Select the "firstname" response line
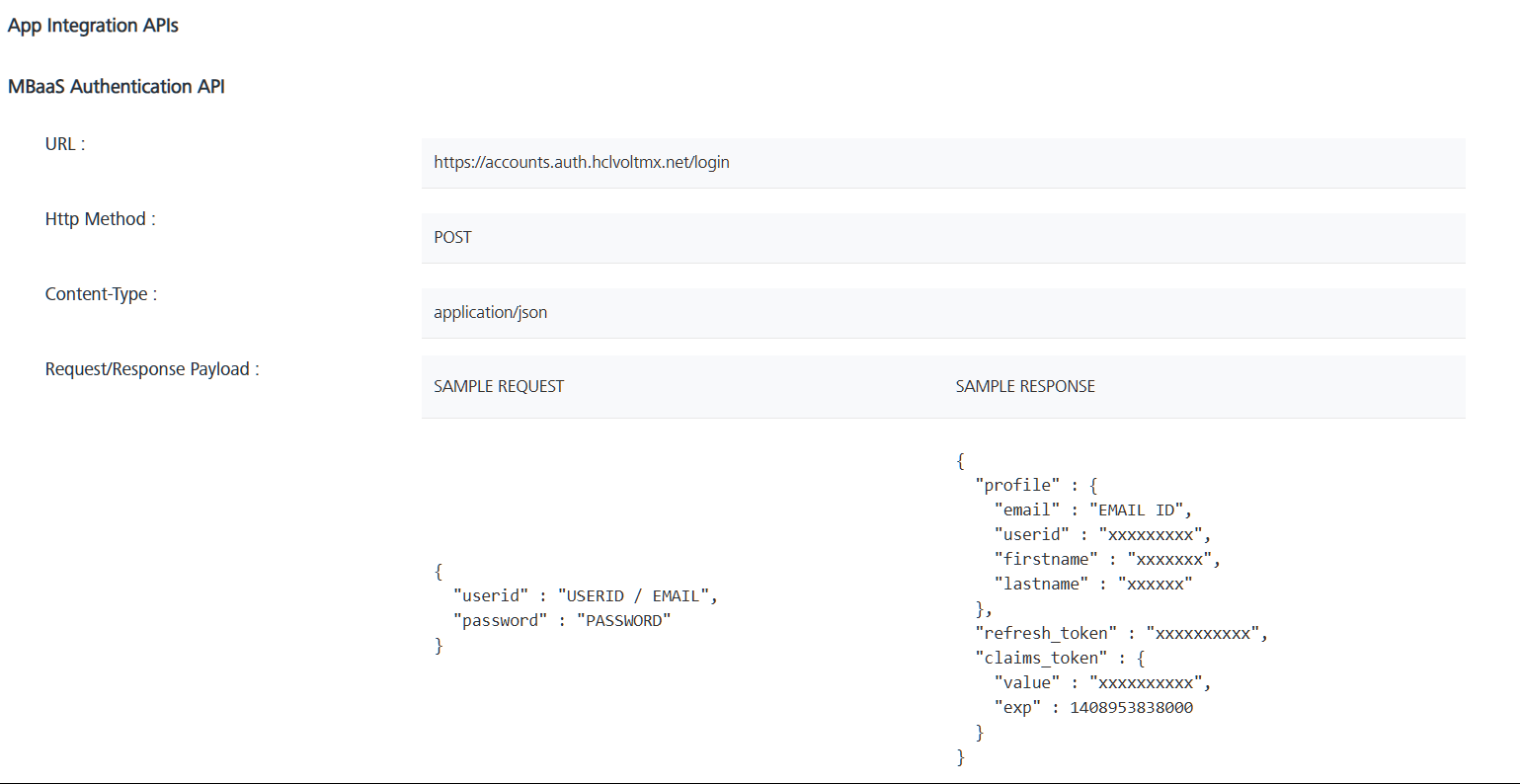Screen dimensions: 1520x784 click(1107, 560)
